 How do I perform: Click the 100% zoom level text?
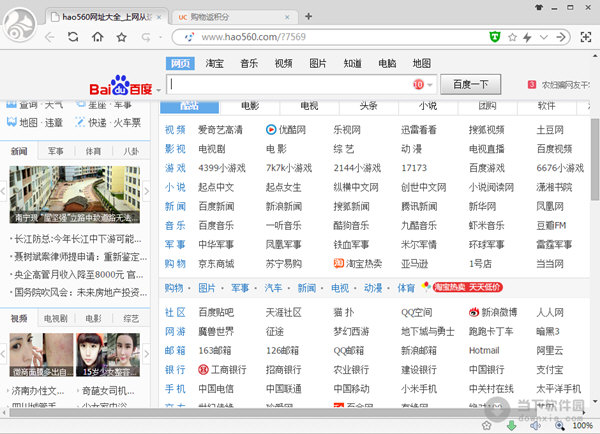pyautogui.click(x=582, y=426)
